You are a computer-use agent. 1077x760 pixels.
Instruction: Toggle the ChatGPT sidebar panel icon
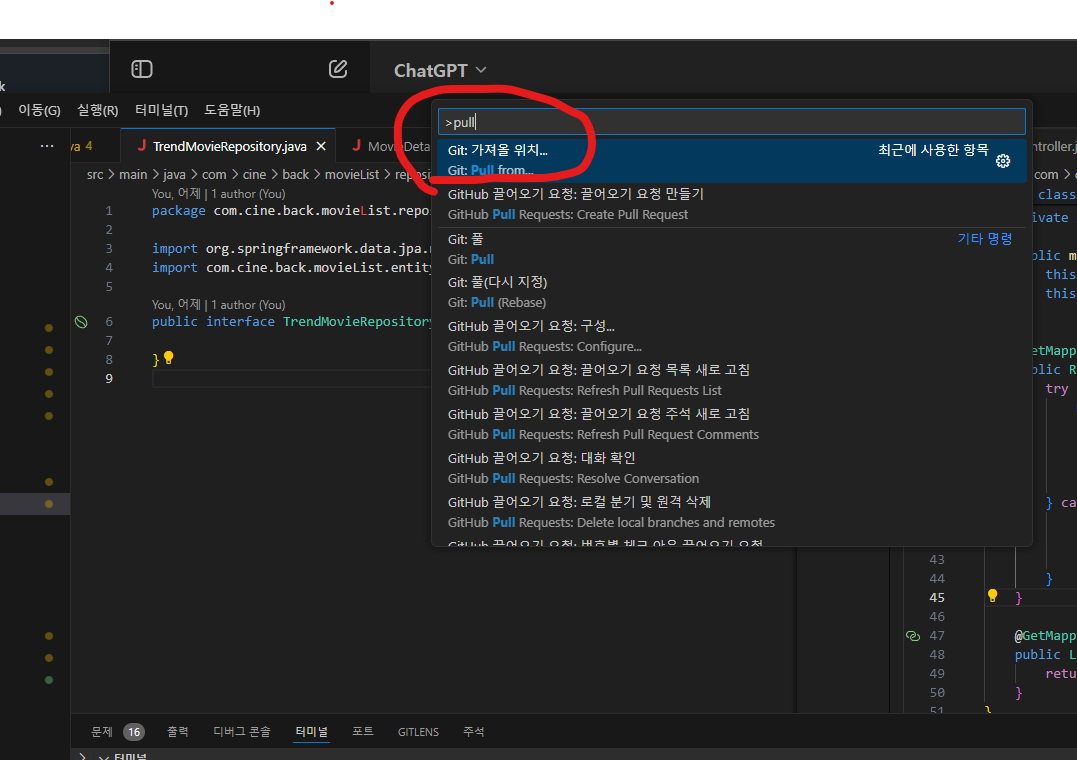[141, 69]
